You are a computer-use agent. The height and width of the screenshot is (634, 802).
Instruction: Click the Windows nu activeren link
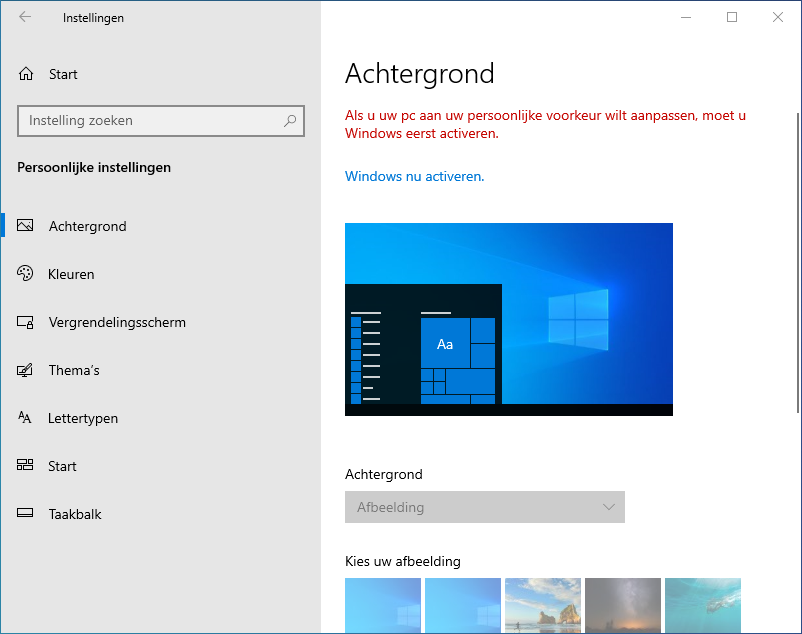point(414,176)
